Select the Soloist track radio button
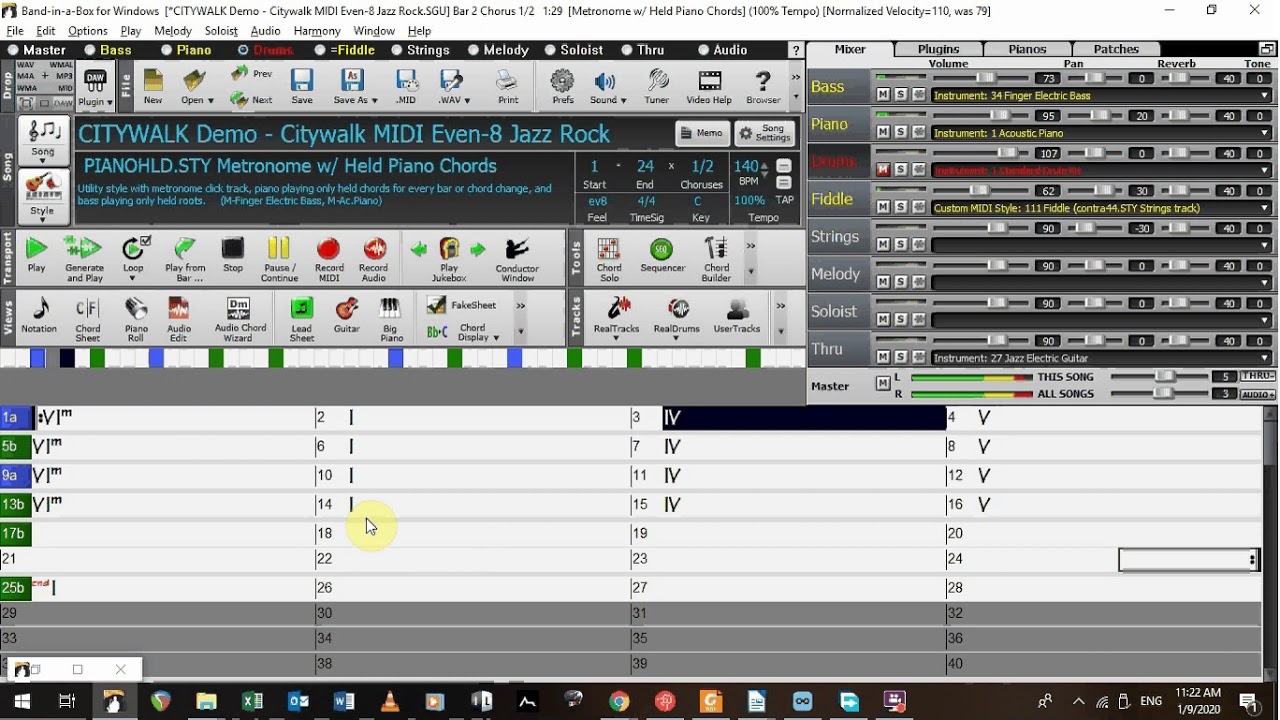1280x720 pixels. (x=550, y=50)
